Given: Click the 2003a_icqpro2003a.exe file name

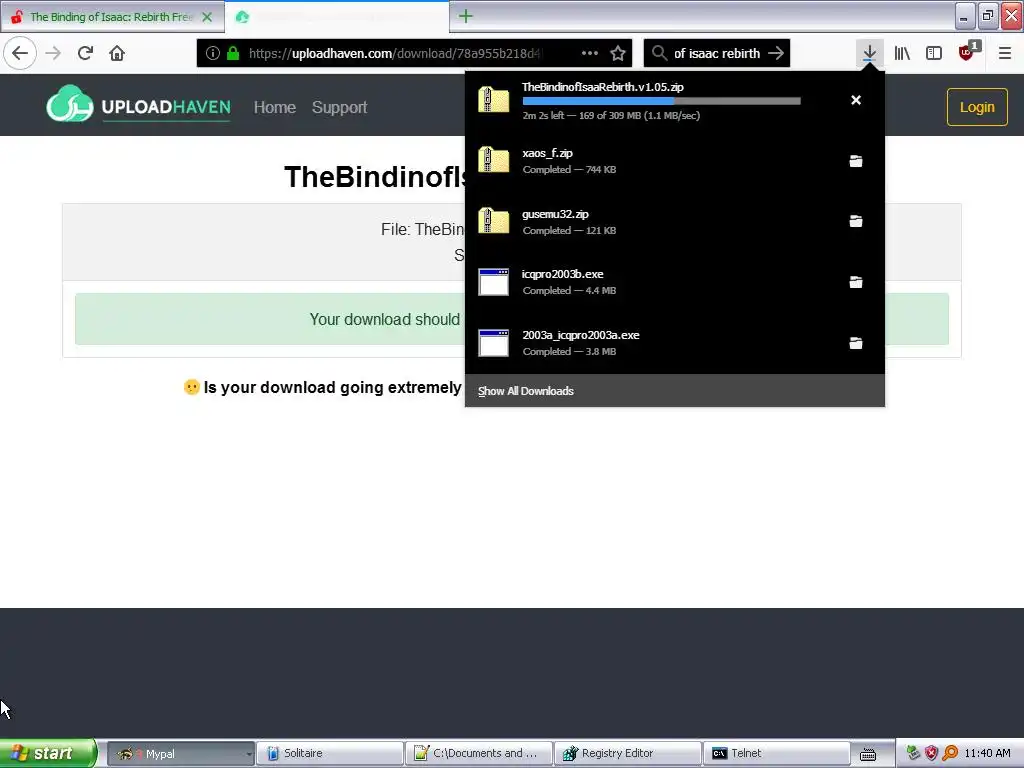Looking at the screenshot, I should (581, 335).
